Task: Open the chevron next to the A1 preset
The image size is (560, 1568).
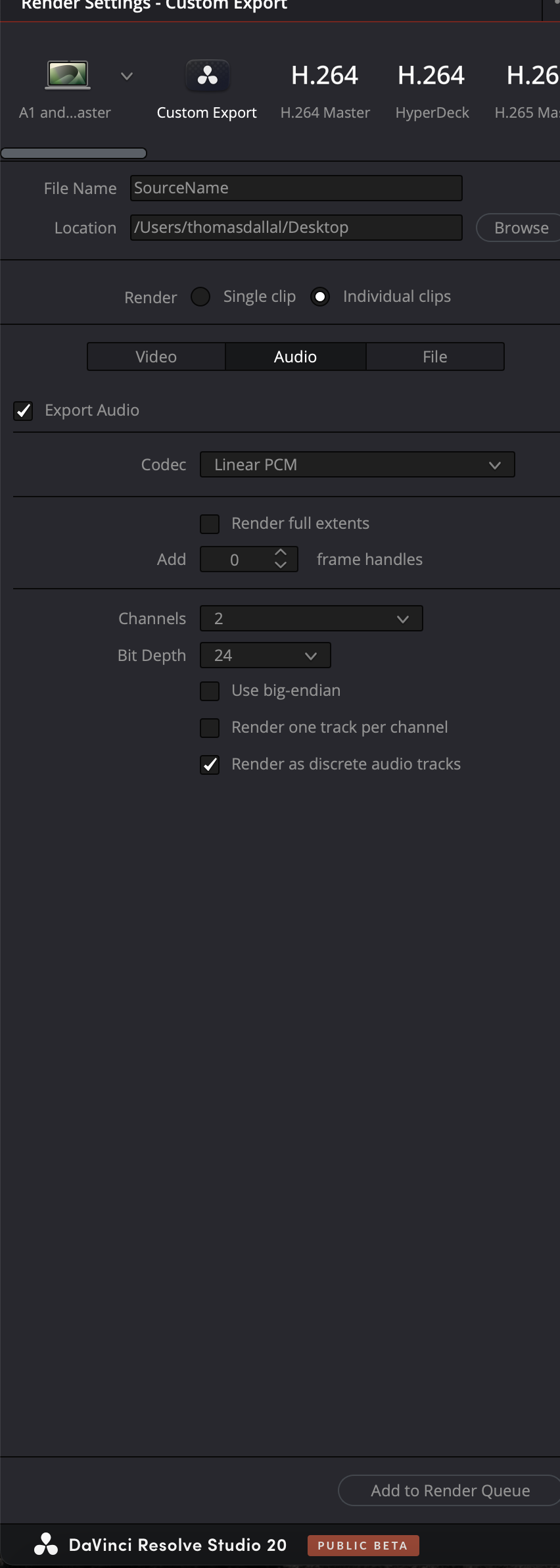Action: coord(127,76)
